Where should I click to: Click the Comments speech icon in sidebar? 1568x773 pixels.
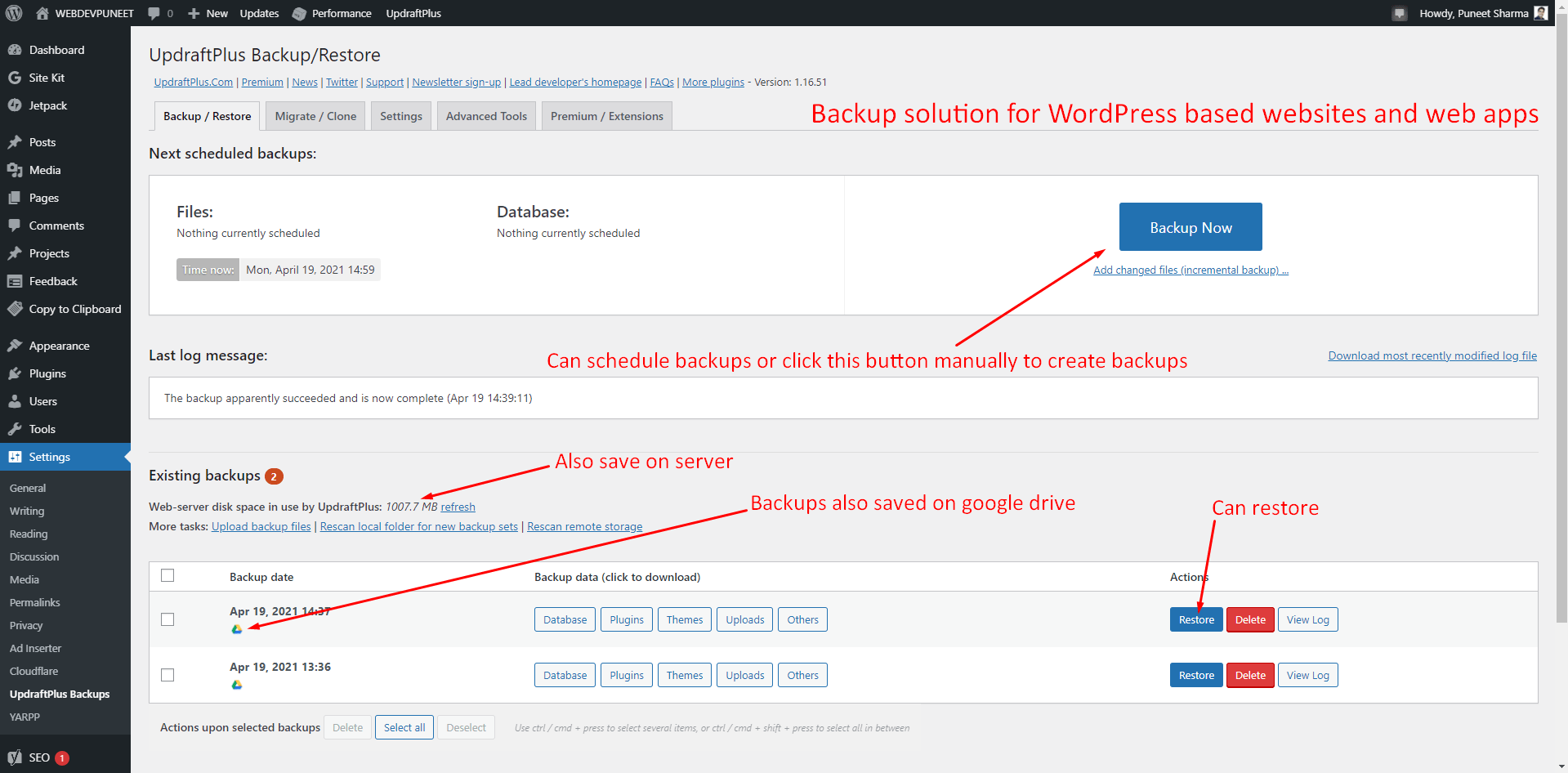15,226
